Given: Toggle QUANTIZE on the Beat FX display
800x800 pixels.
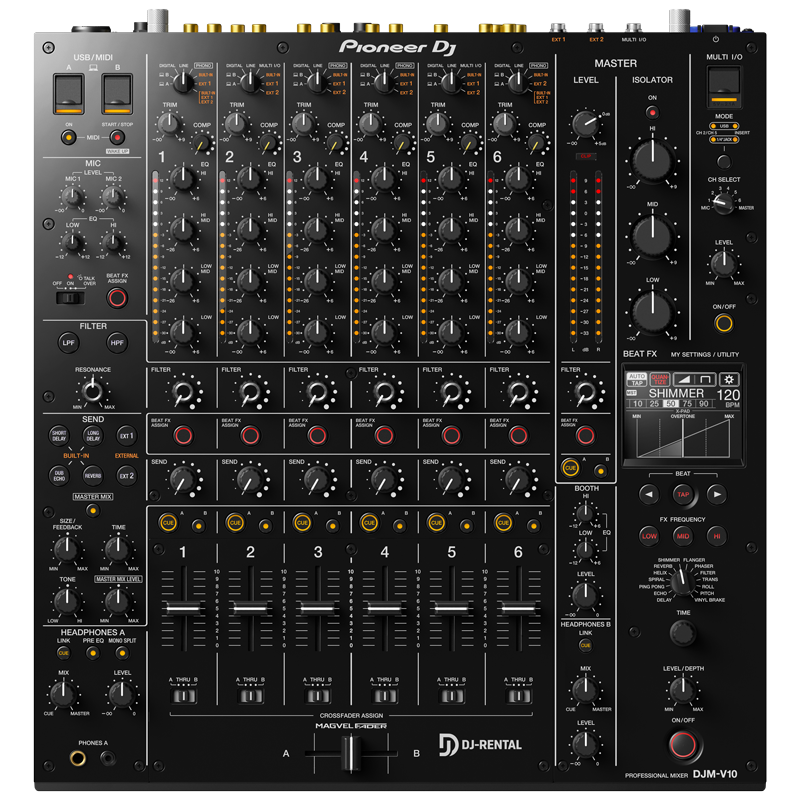Looking at the screenshot, I should [659, 379].
